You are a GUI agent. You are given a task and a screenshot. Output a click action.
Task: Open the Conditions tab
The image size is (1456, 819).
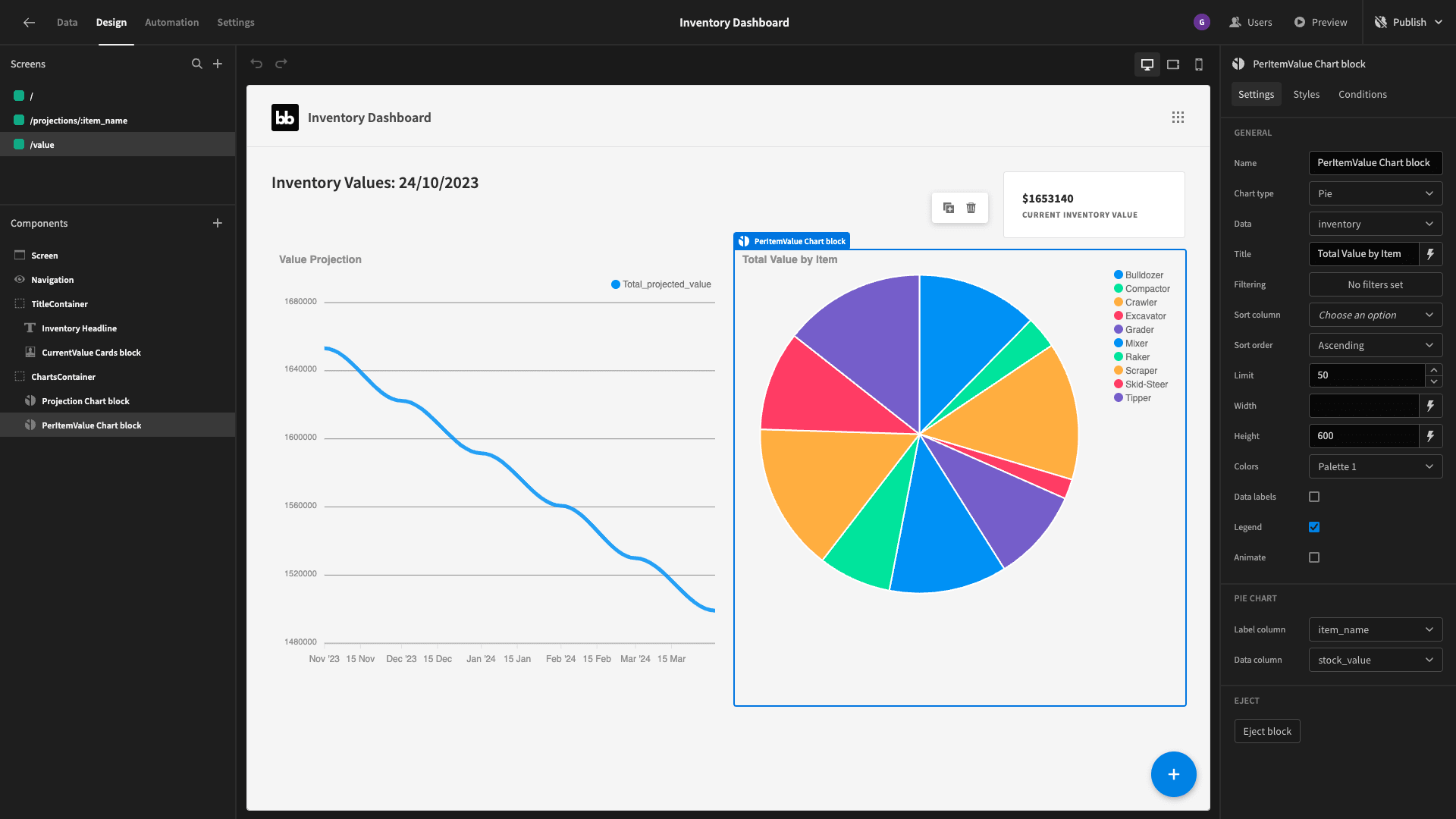[1362, 95]
